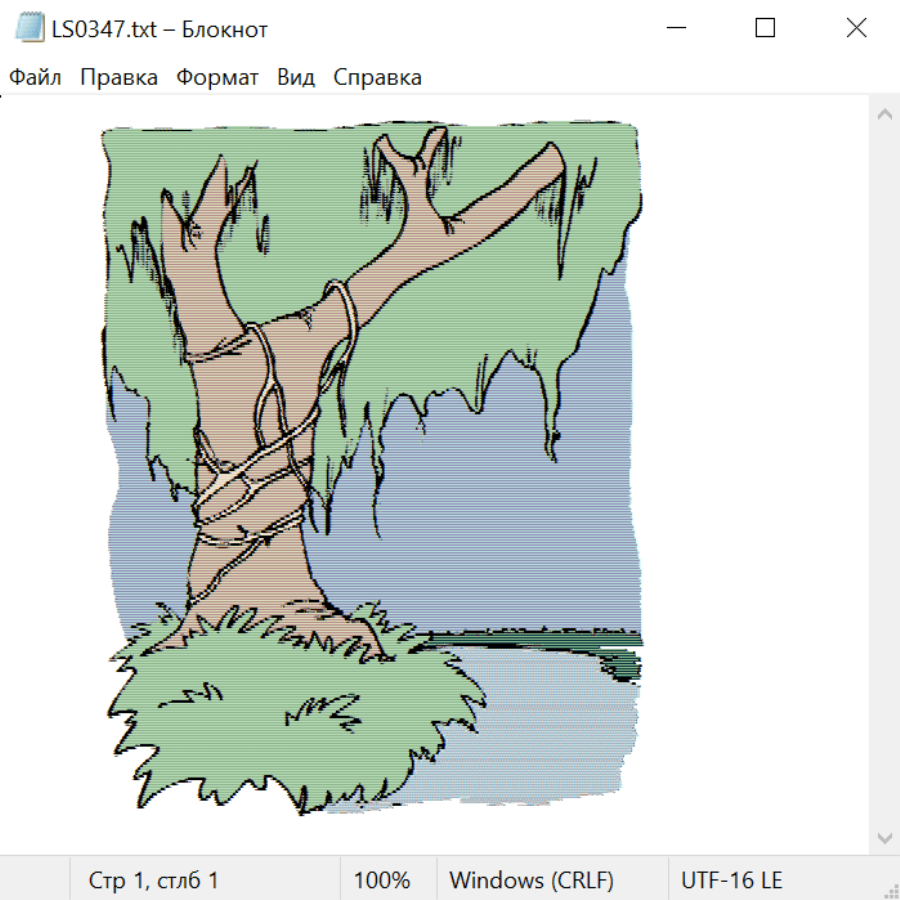This screenshot has height=900, width=900.
Task: Minimize the Блокнот window
Action: click(x=675, y=29)
